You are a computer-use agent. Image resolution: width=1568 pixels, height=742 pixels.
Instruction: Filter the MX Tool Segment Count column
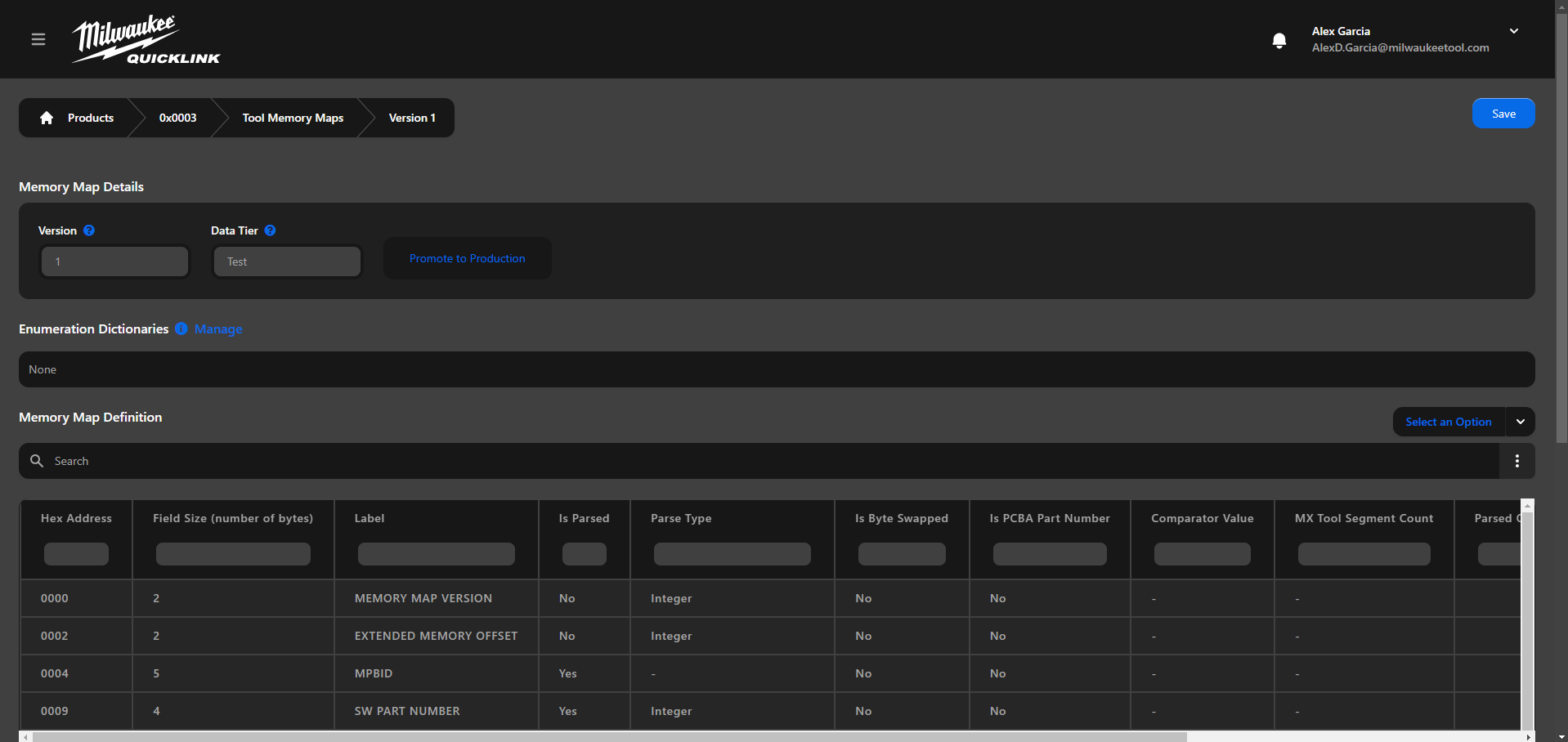[x=1364, y=554]
